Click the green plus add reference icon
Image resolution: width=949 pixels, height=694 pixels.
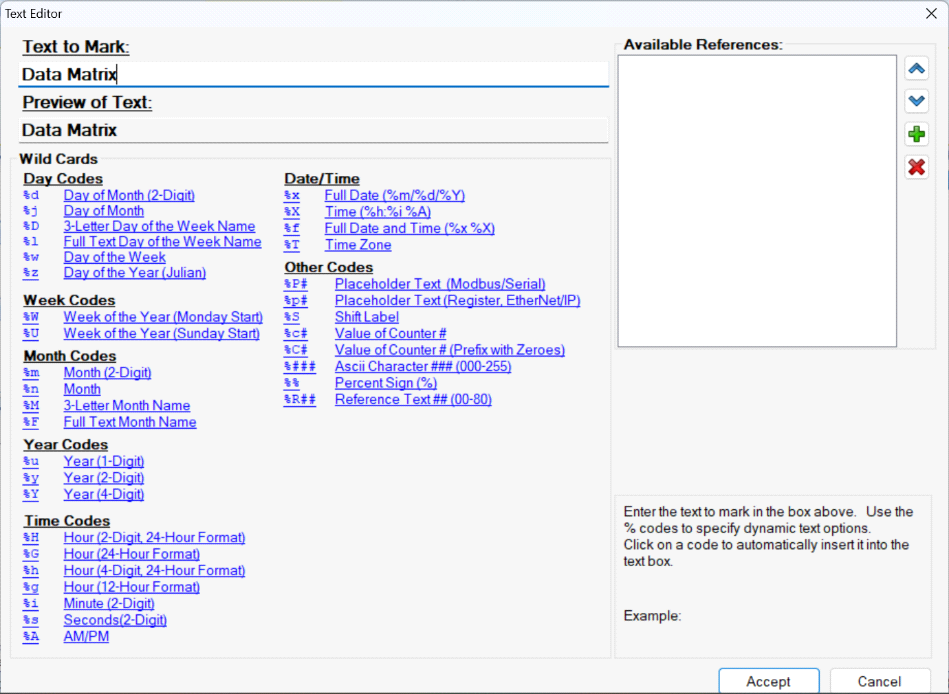916,135
